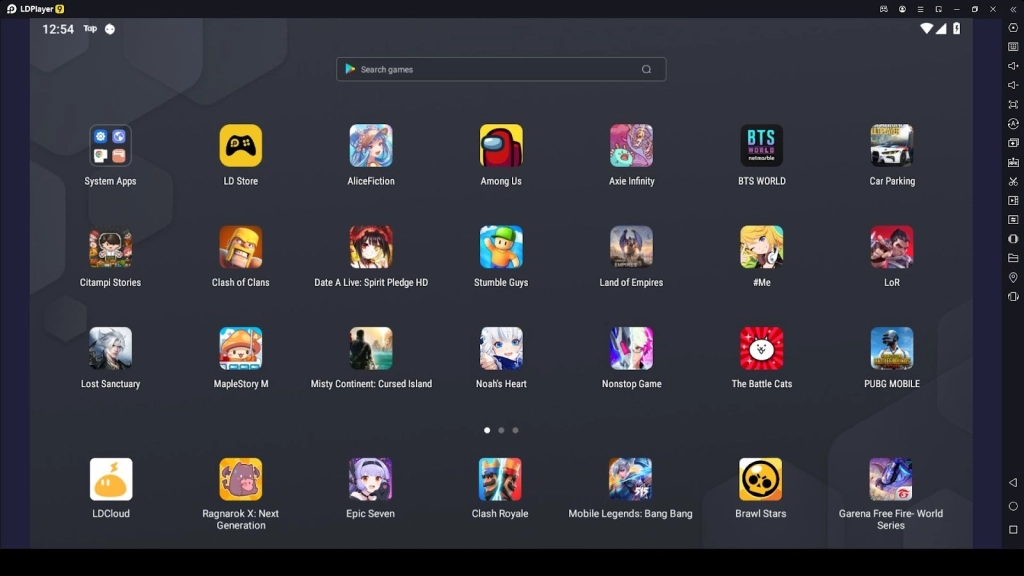Open the shared folder sidebar icon
The width and height of the screenshot is (1024, 576).
click(x=1013, y=258)
